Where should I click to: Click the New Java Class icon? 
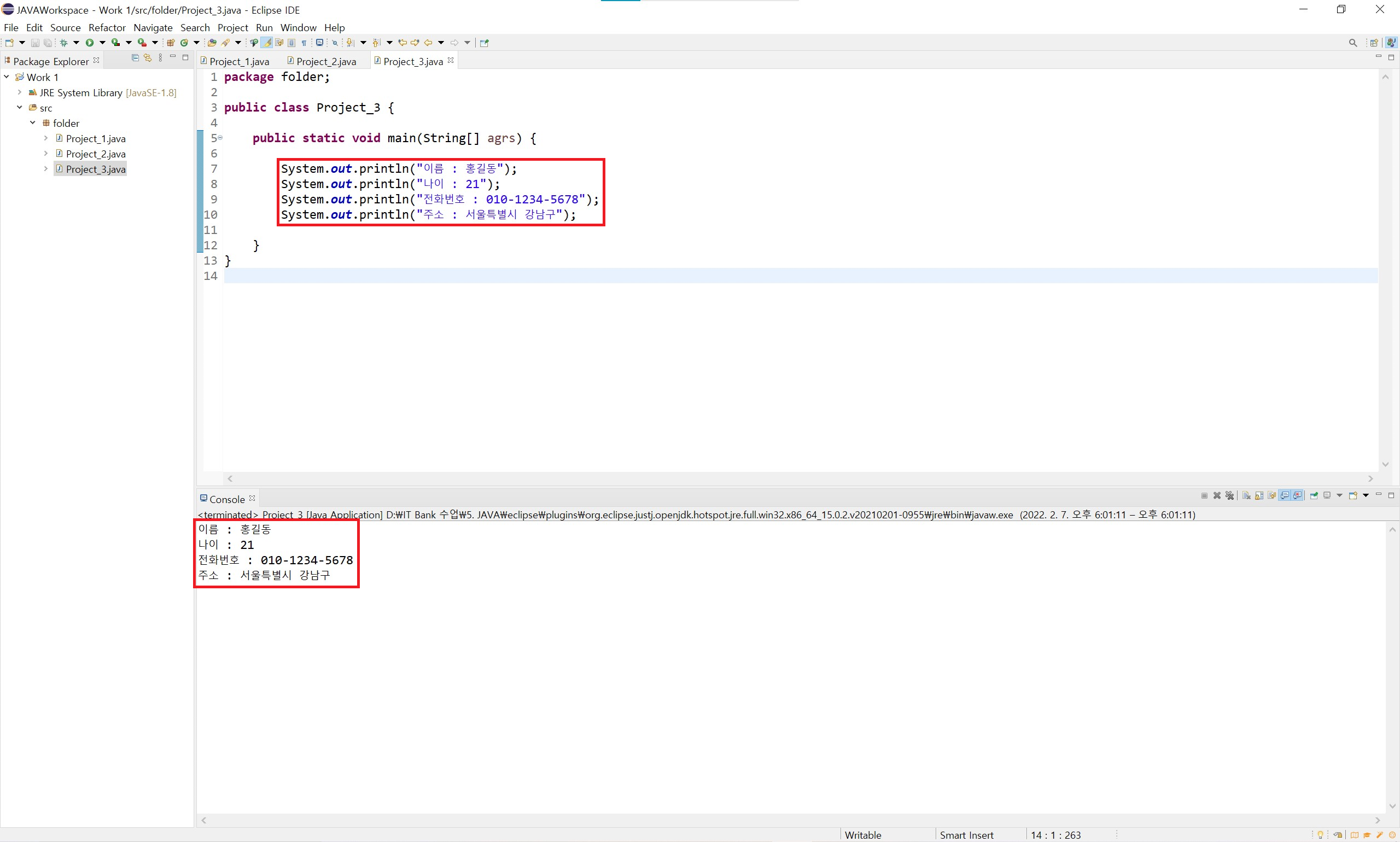(x=184, y=43)
